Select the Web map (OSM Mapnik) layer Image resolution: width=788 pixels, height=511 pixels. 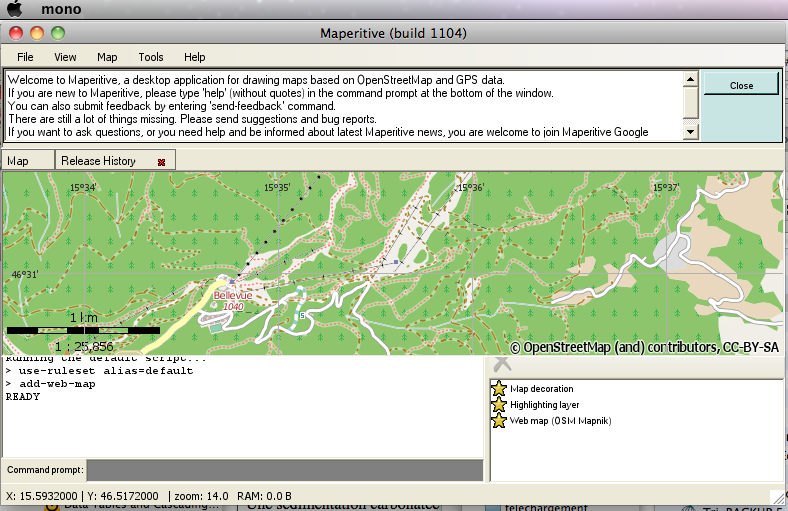tap(560, 421)
